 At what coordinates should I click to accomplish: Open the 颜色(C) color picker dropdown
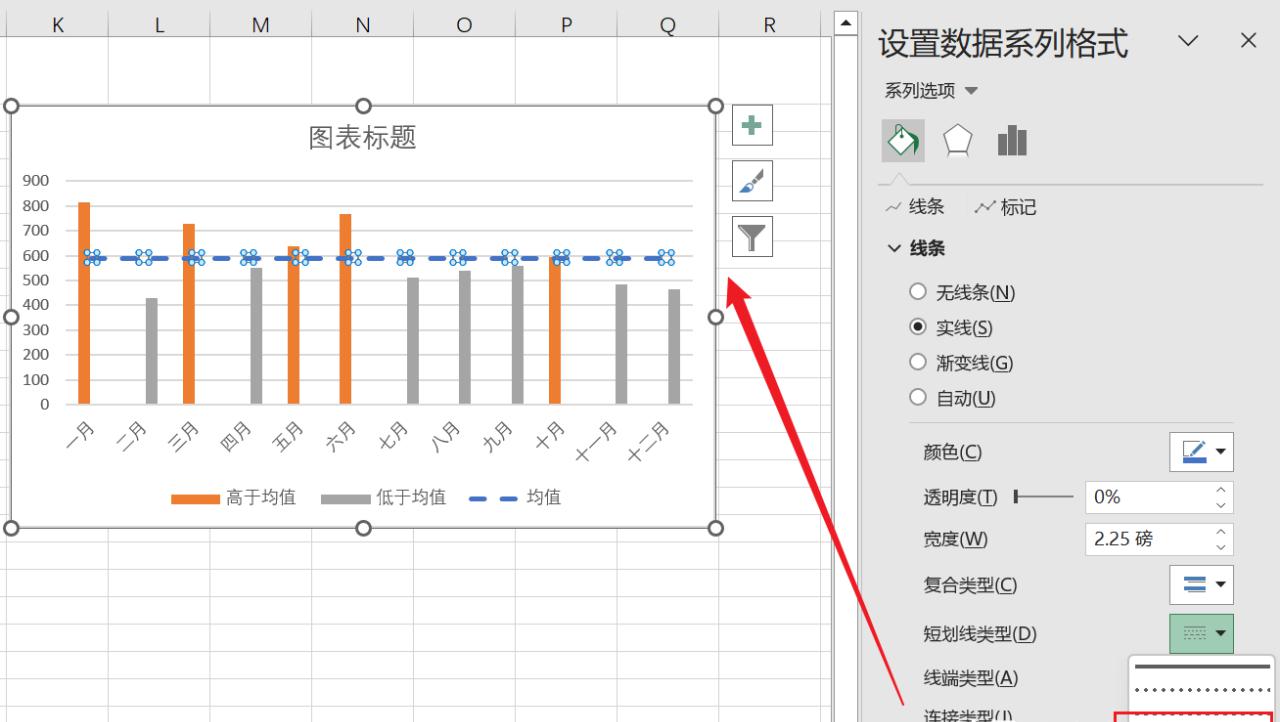click(1201, 452)
